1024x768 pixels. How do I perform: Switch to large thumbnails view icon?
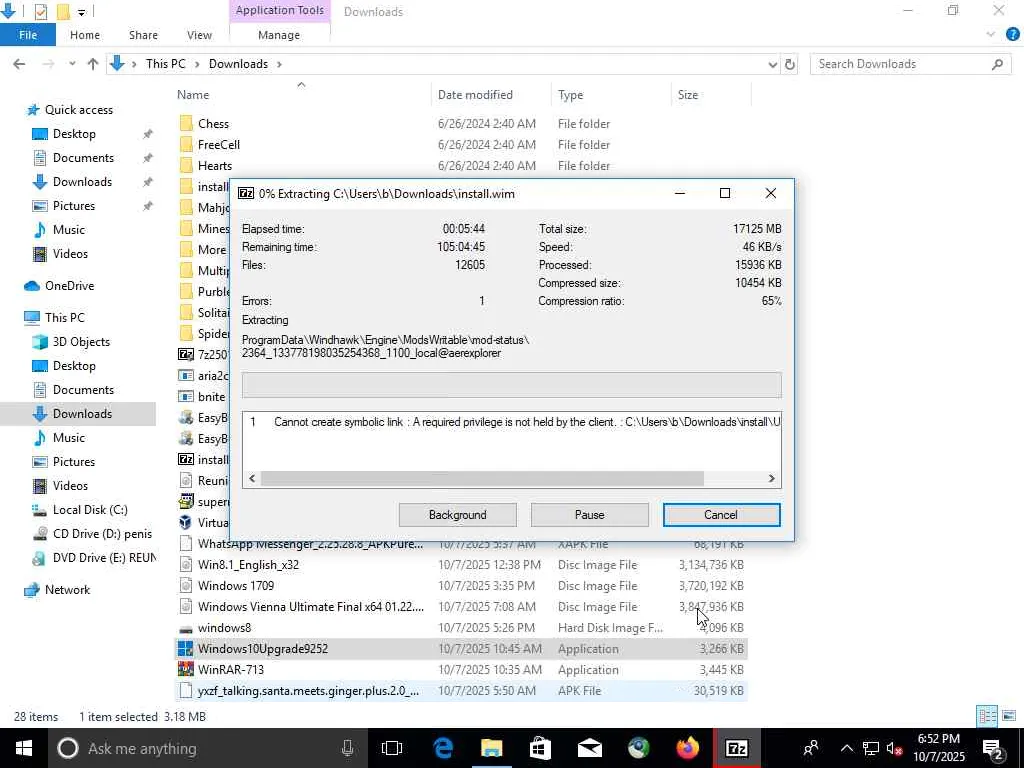1009,716
